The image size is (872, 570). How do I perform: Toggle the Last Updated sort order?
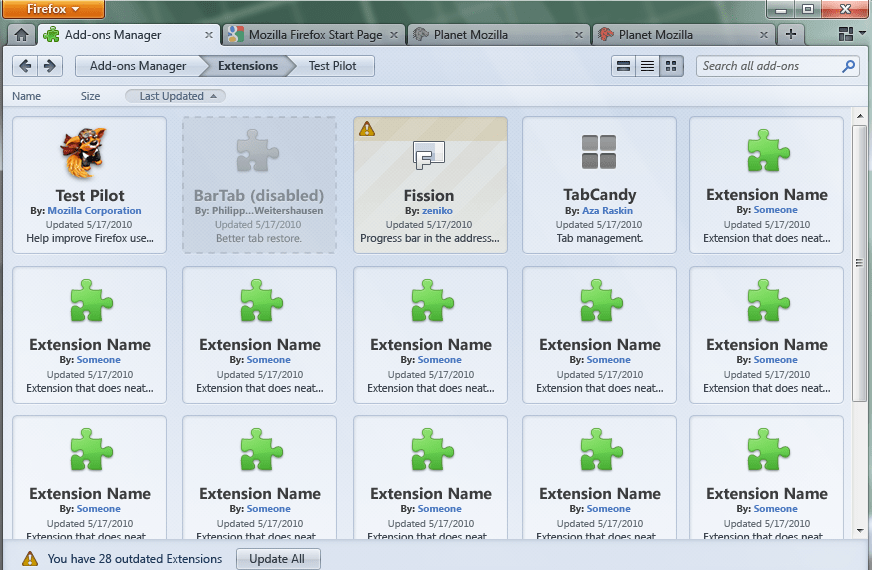click(175, 96)
